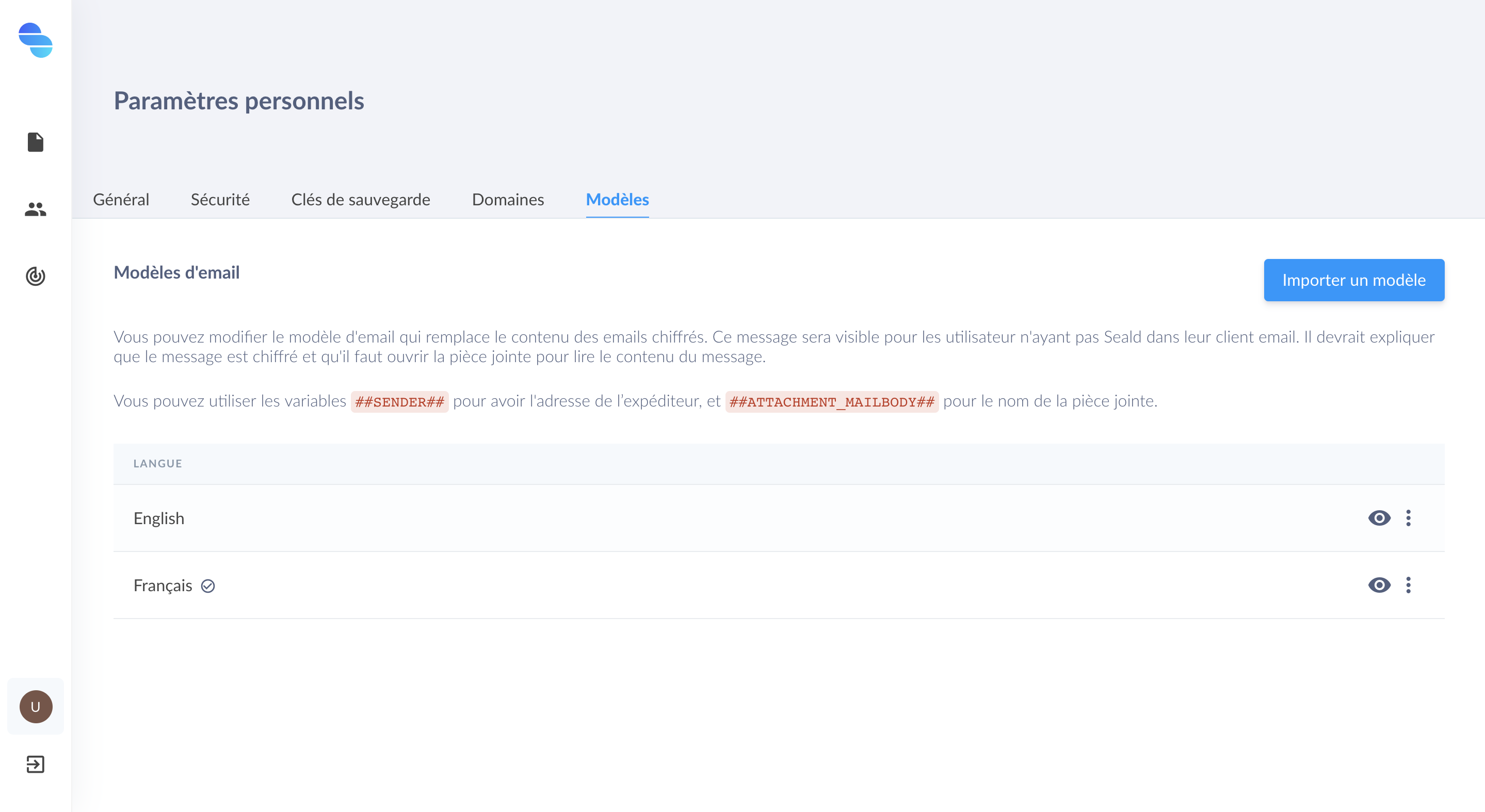Switch to the Sécurité tab
The image size is (1485, 812).
(220, 200)
